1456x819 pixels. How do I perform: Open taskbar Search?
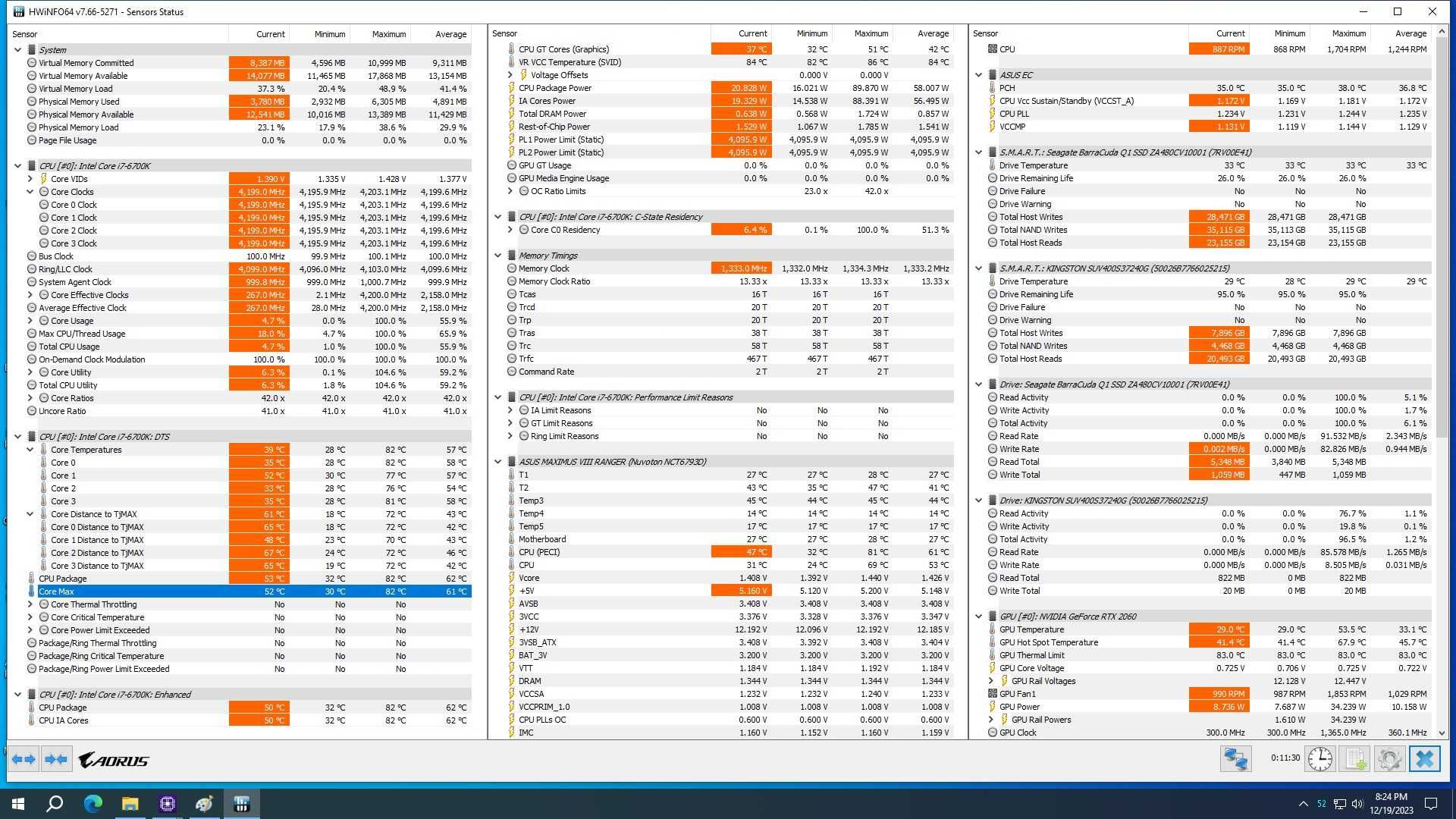click(x=55, y=804)
